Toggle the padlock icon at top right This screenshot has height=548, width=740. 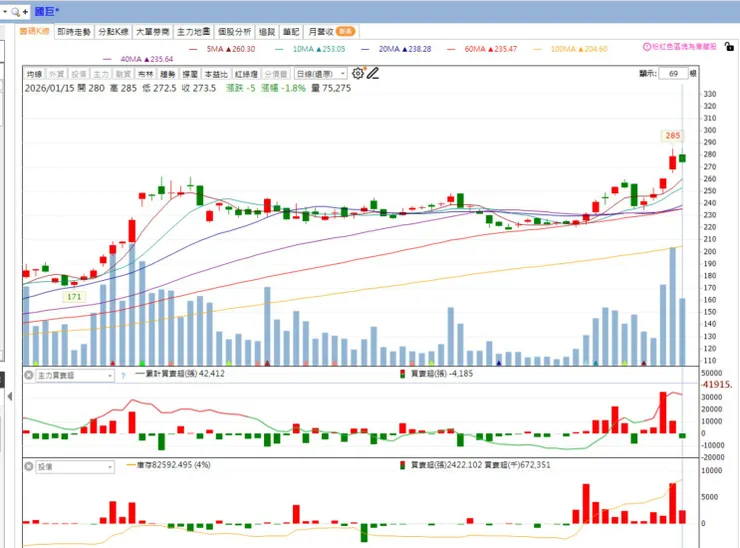730,46
